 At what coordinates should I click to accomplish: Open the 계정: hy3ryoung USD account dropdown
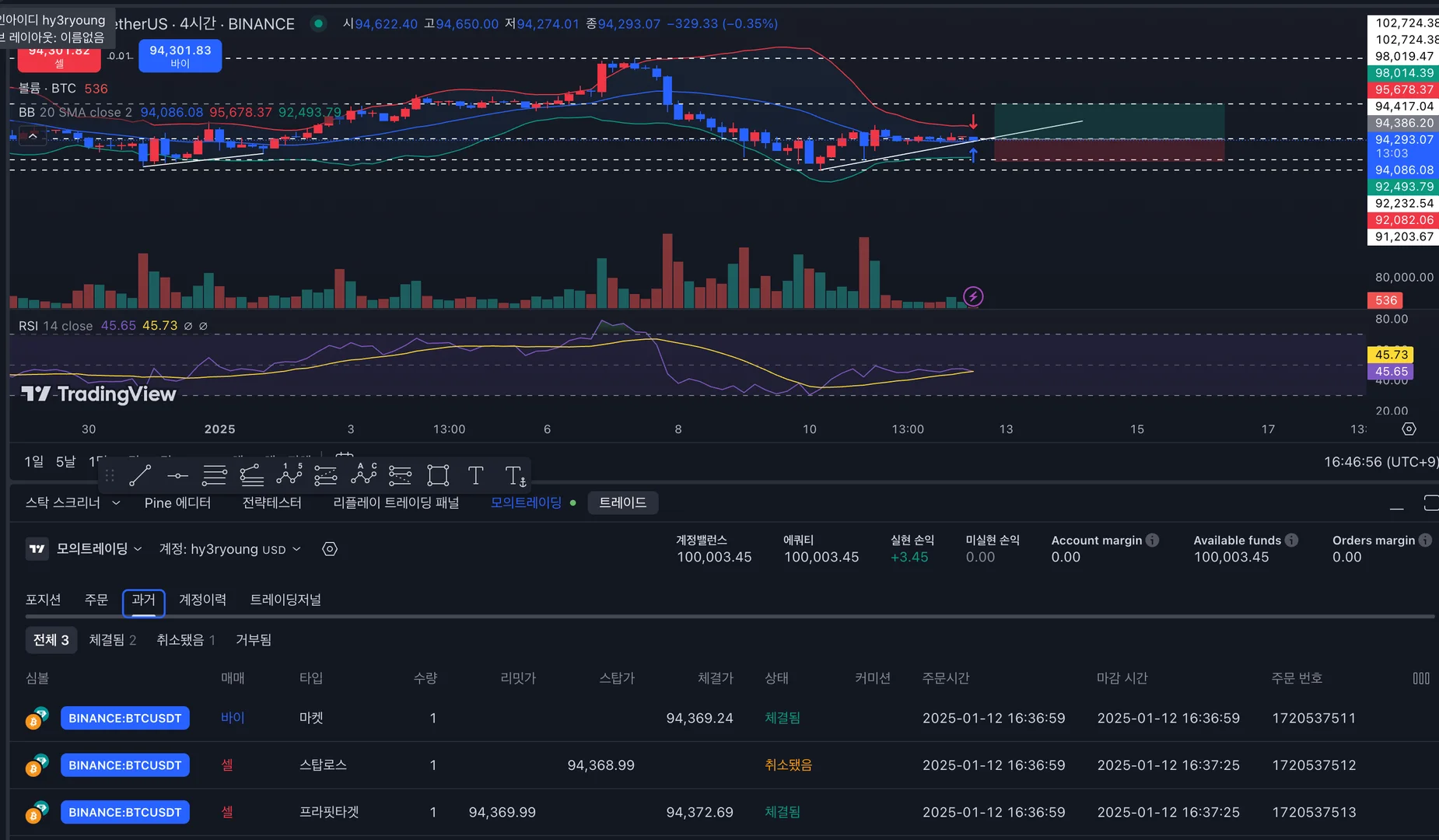click(229, 549)
